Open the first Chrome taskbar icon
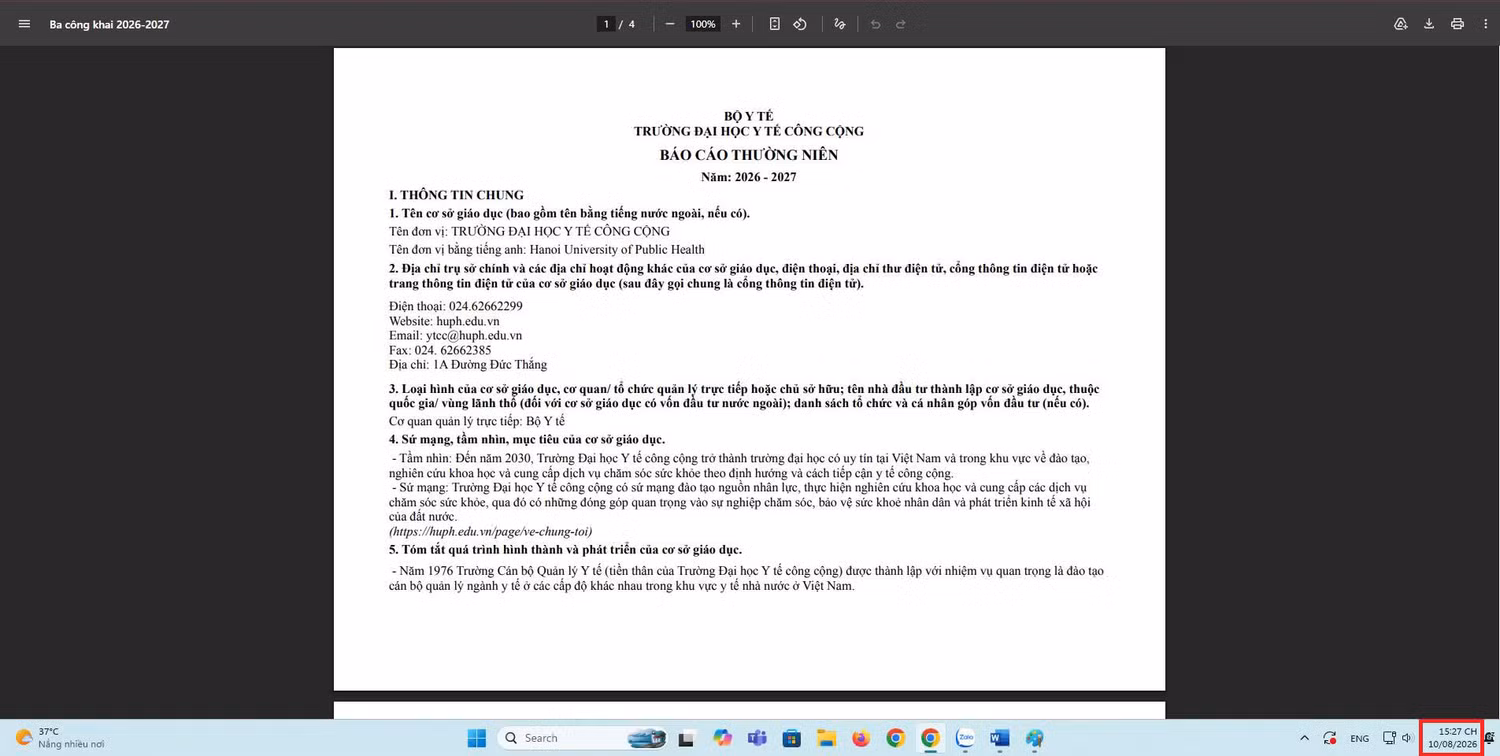Viewport: 1500px width, 756px height. [x=896, y=738]
